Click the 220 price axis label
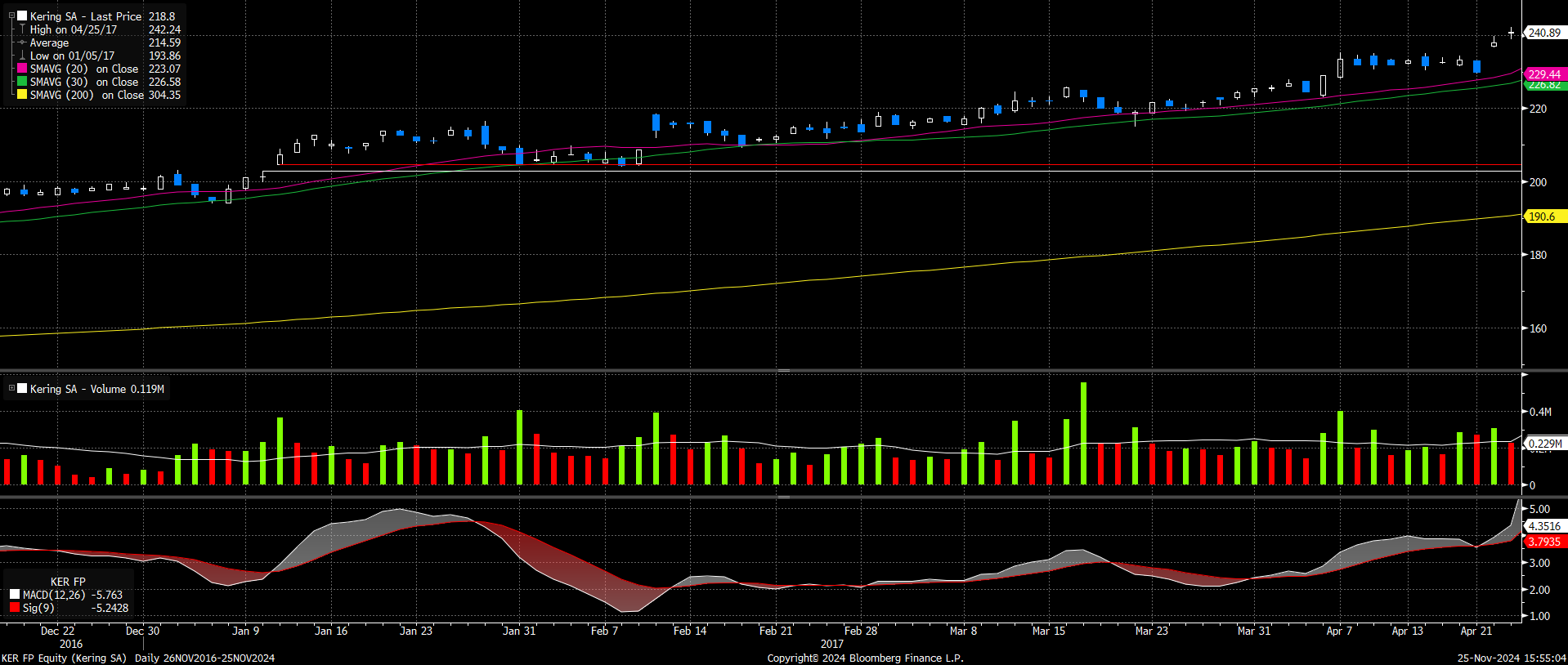The image size is (1568, 665). point(1538,109)
